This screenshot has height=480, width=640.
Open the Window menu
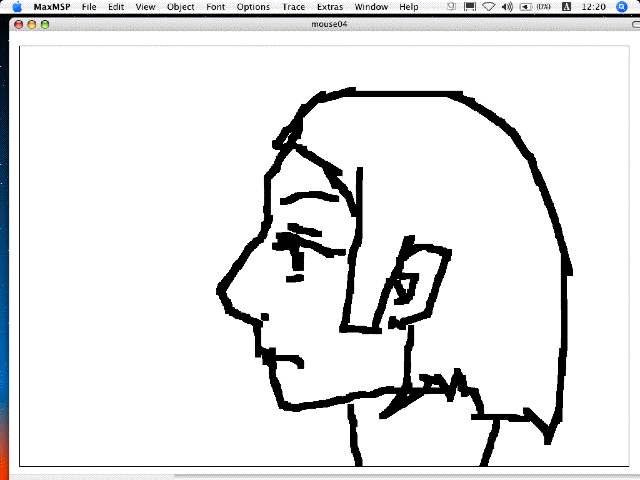[371, 7]
